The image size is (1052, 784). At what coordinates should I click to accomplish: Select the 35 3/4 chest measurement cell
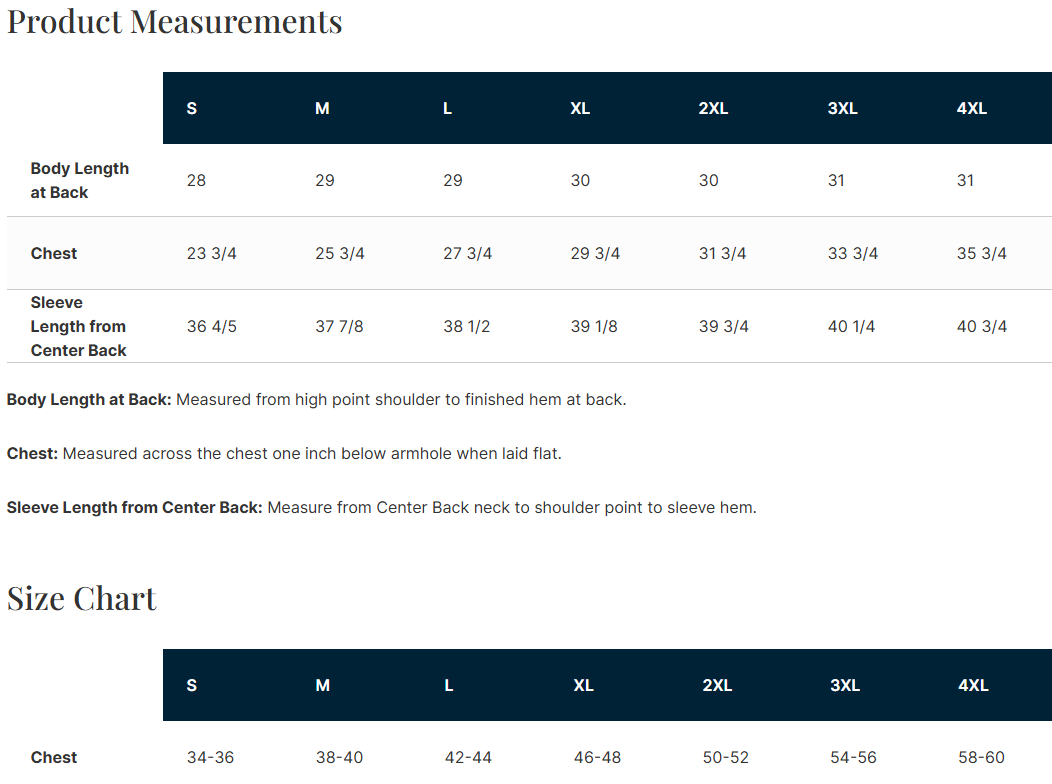coord(981,253)
